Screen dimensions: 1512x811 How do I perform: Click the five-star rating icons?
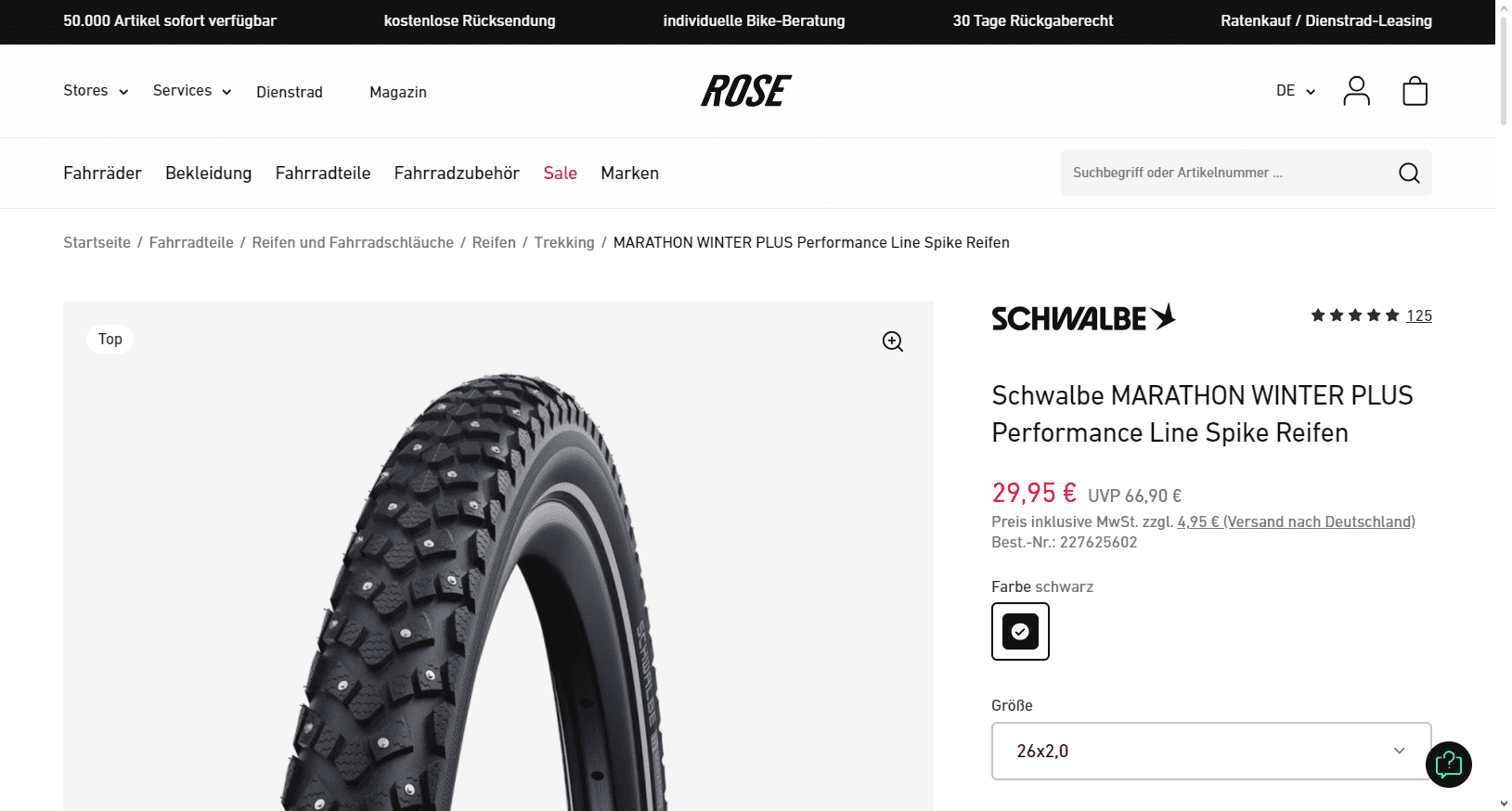click(x=1354, y=315)
